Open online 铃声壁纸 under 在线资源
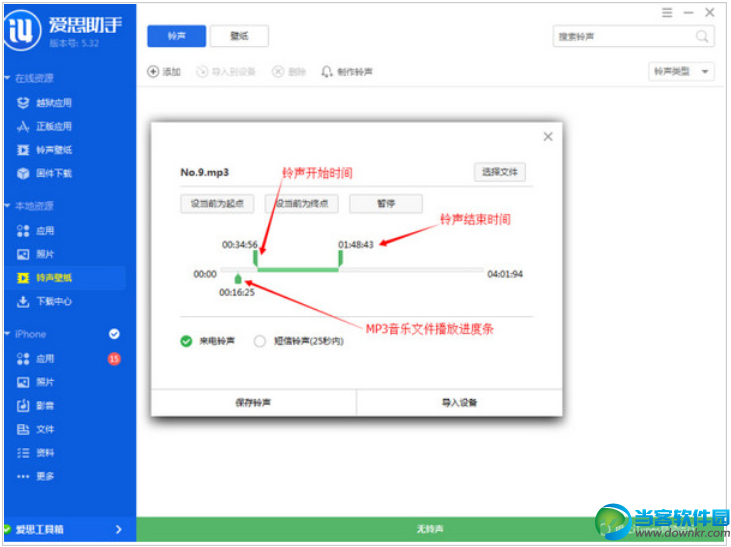This screenshot has height=547, width=731. click(44, 150)
